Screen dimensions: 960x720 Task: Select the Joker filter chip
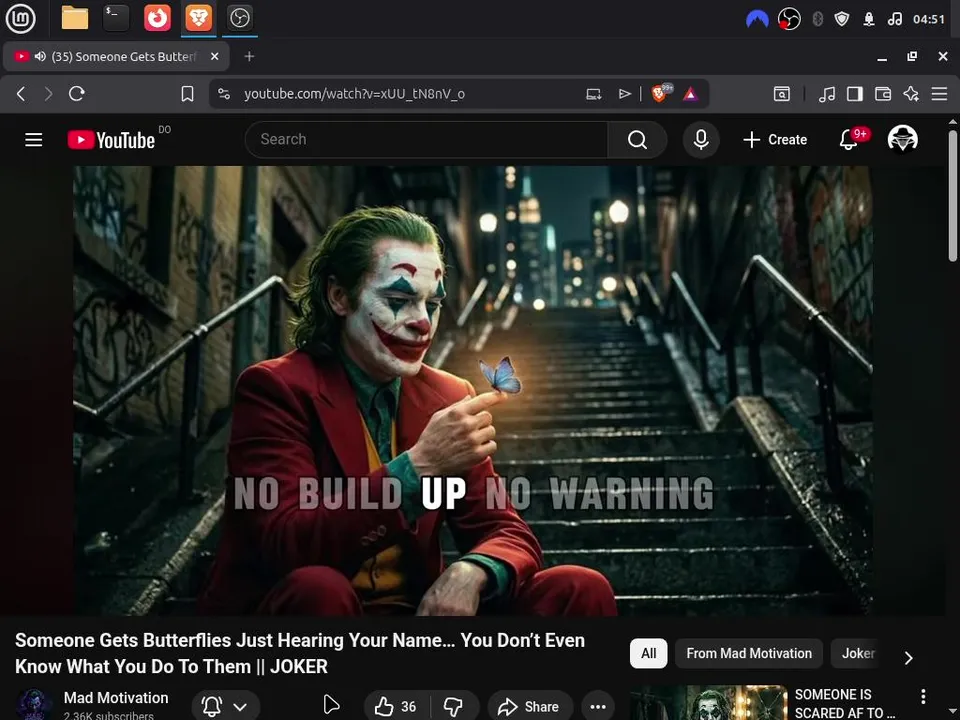point(858,653)
